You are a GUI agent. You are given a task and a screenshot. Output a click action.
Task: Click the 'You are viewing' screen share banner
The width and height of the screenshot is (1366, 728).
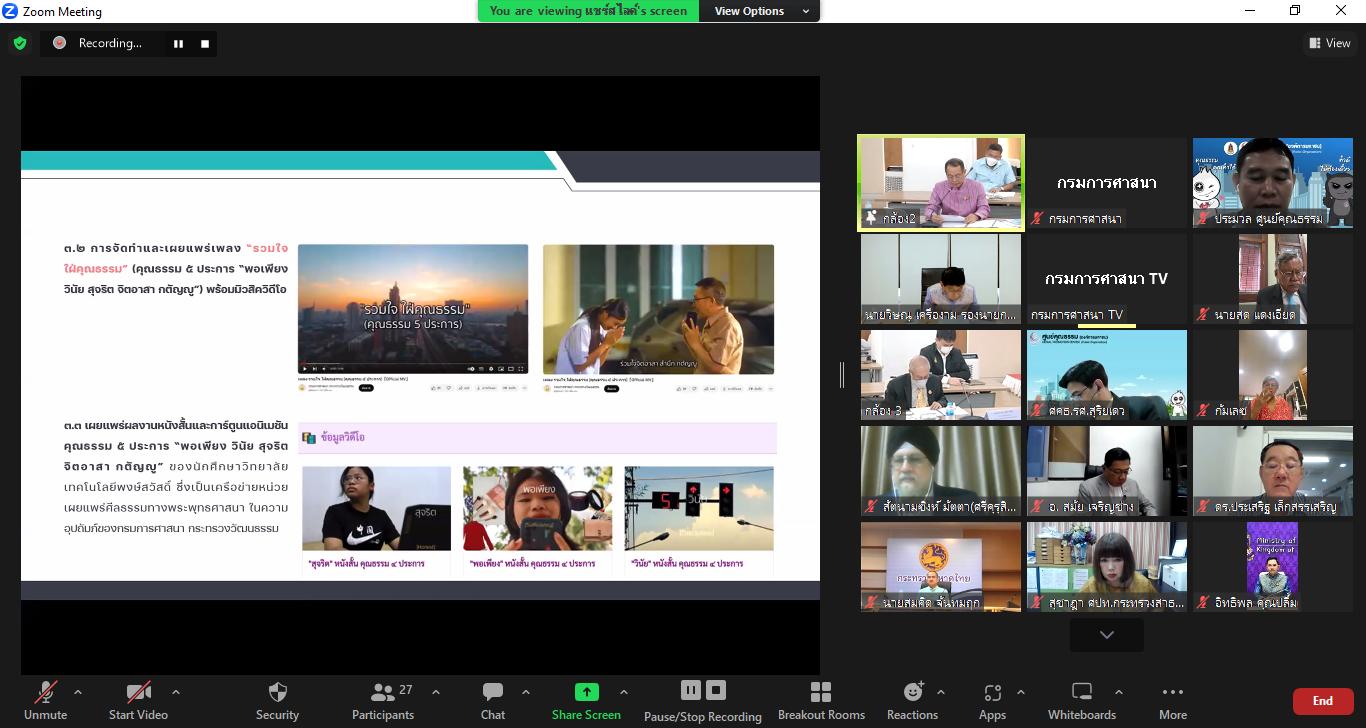588,11
